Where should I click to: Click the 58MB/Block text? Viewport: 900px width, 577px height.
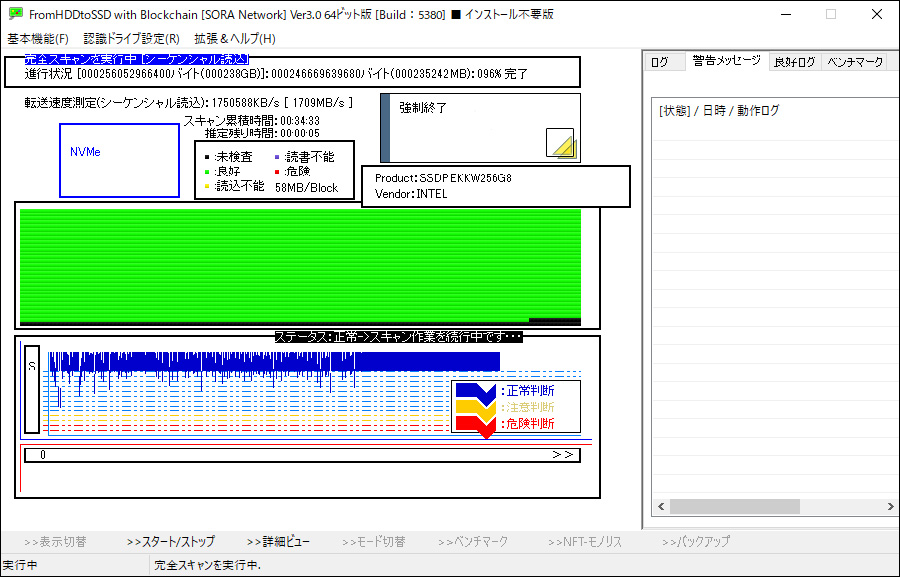coord(307,188)
